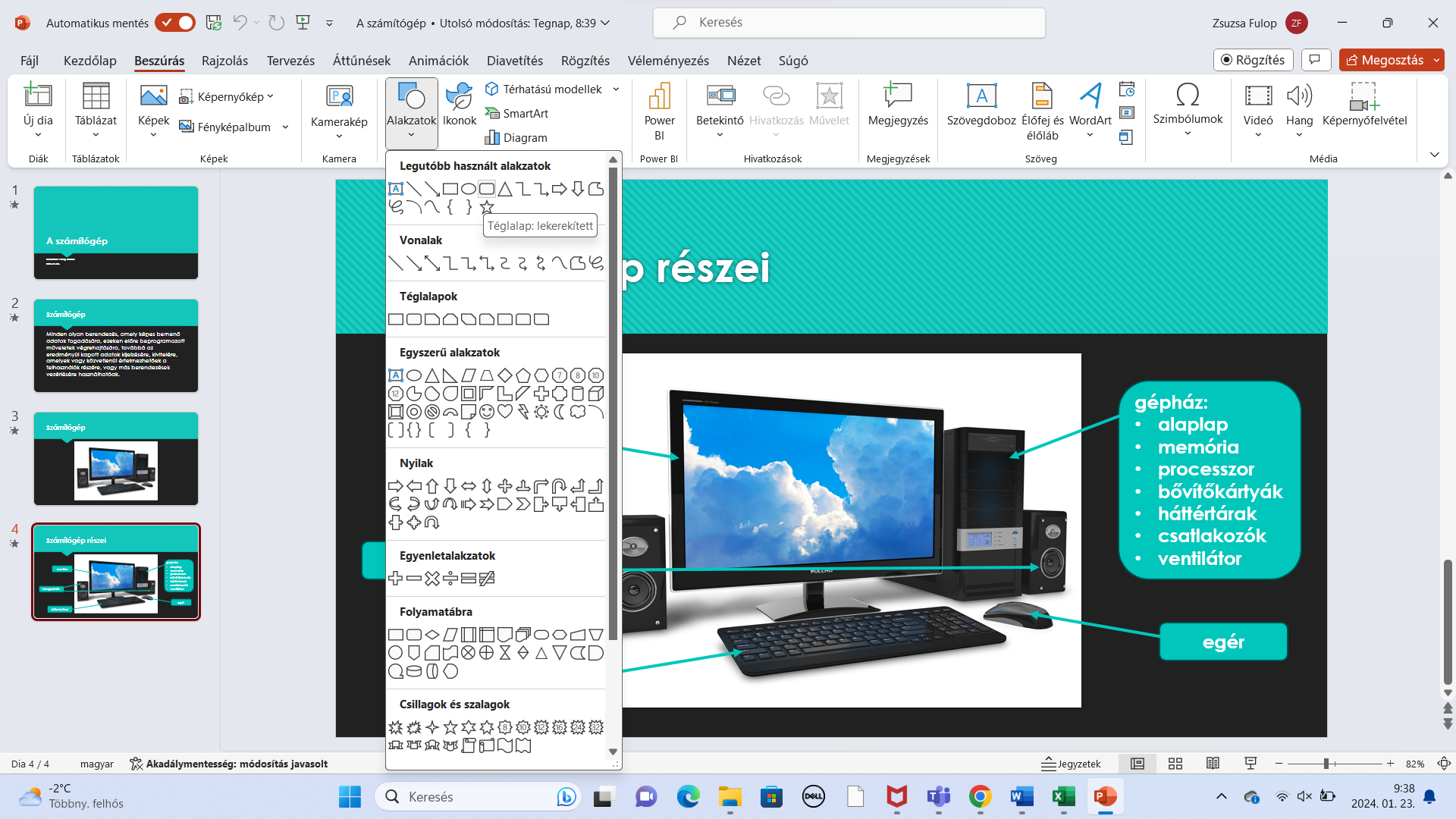
Task: Toggle the Automatikus mentés switch
Action: tap(175, 23)
